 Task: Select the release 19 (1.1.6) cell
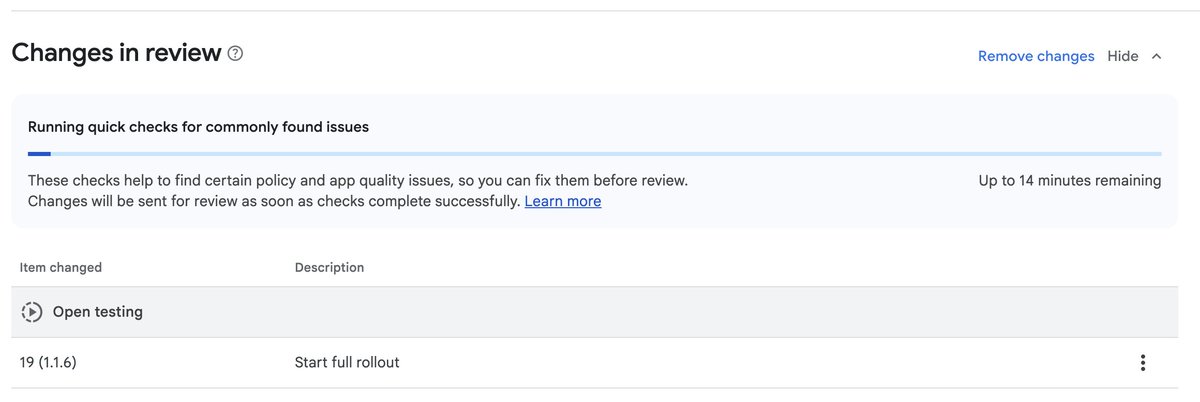(x=48, y=362)
